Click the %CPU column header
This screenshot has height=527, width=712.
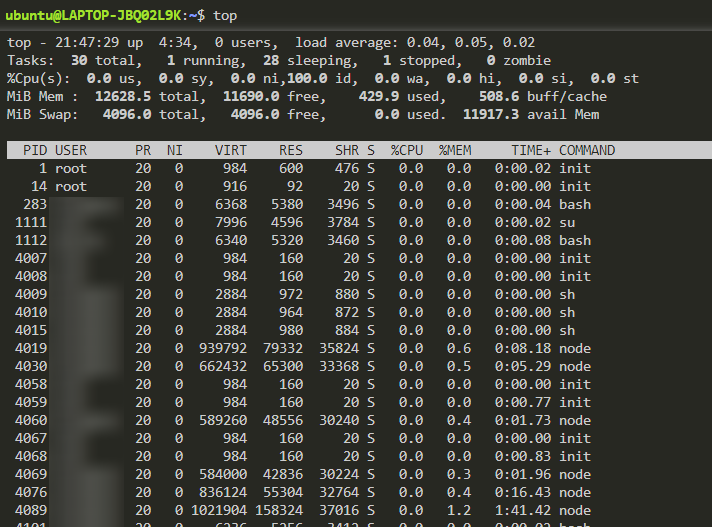[x=406, y=150]
